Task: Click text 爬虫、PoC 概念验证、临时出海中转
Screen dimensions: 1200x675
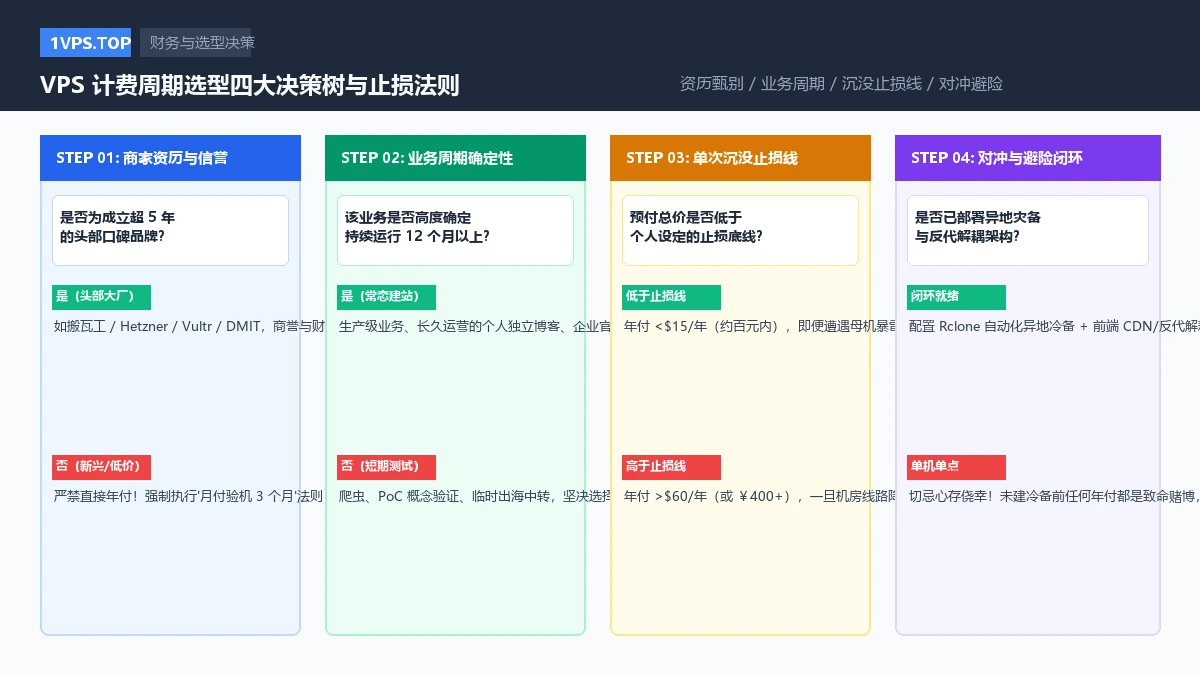Action: tap(443, 496)
